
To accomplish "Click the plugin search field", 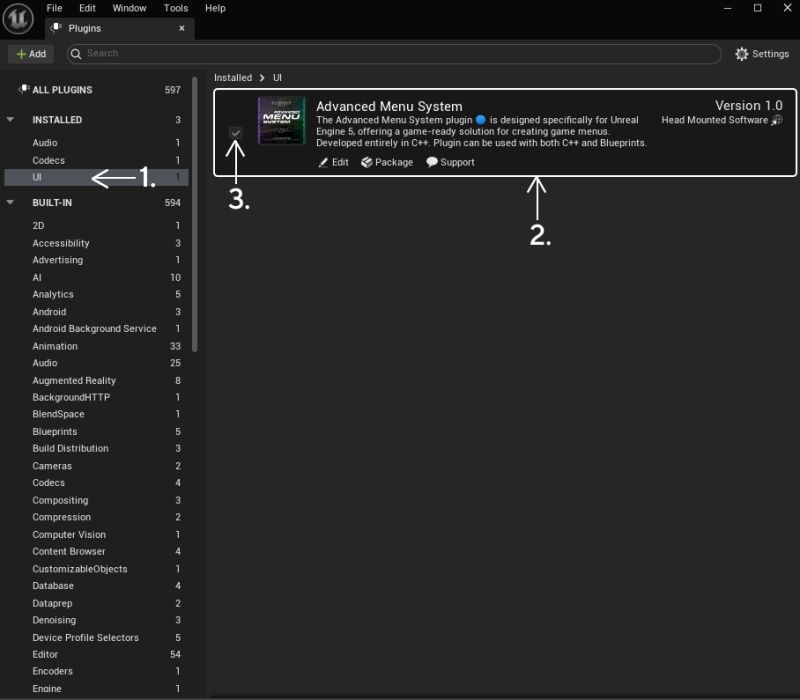I will point(394,54).
